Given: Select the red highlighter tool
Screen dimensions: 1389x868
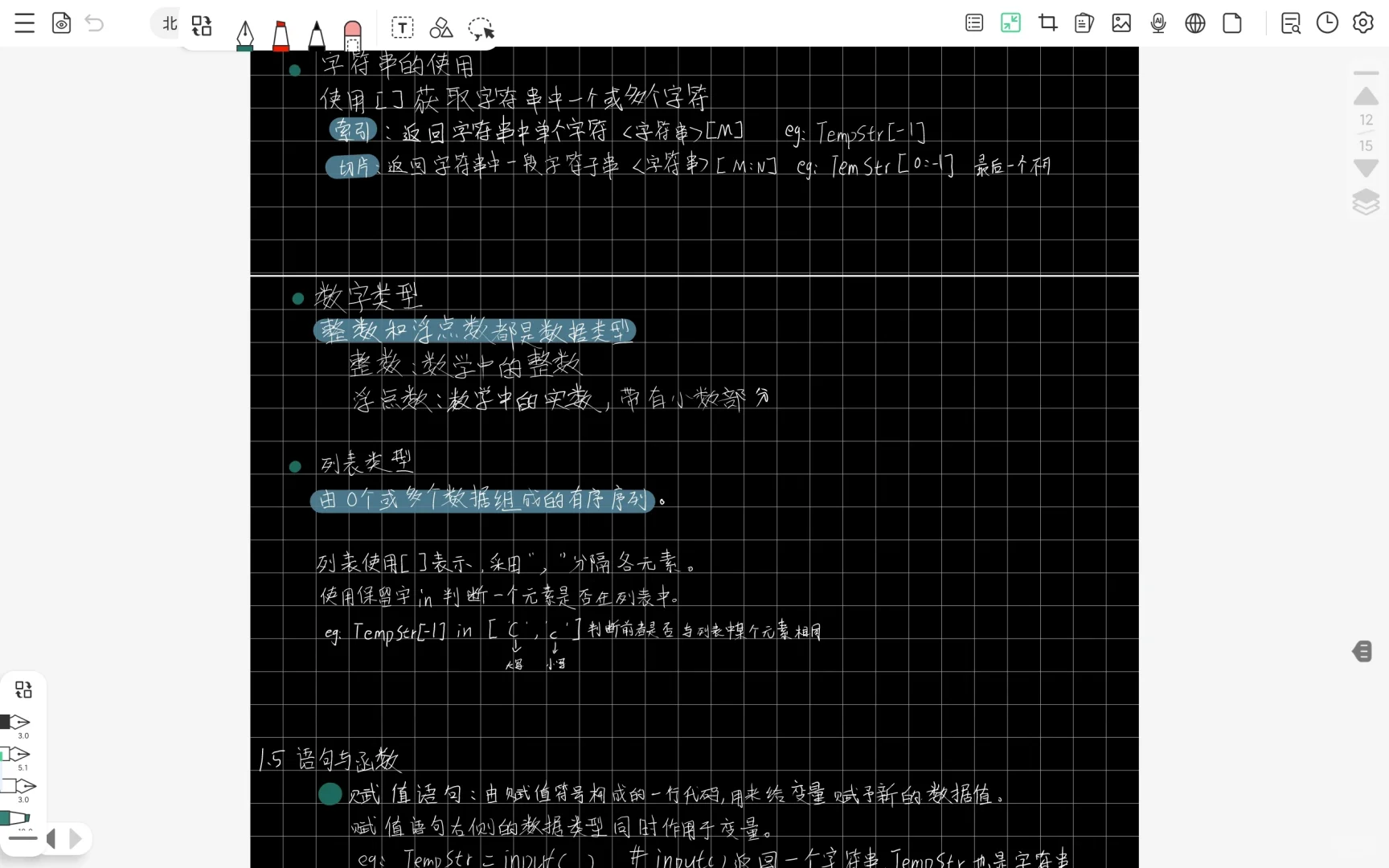Looking at the screenshot, I should (281, 32).
